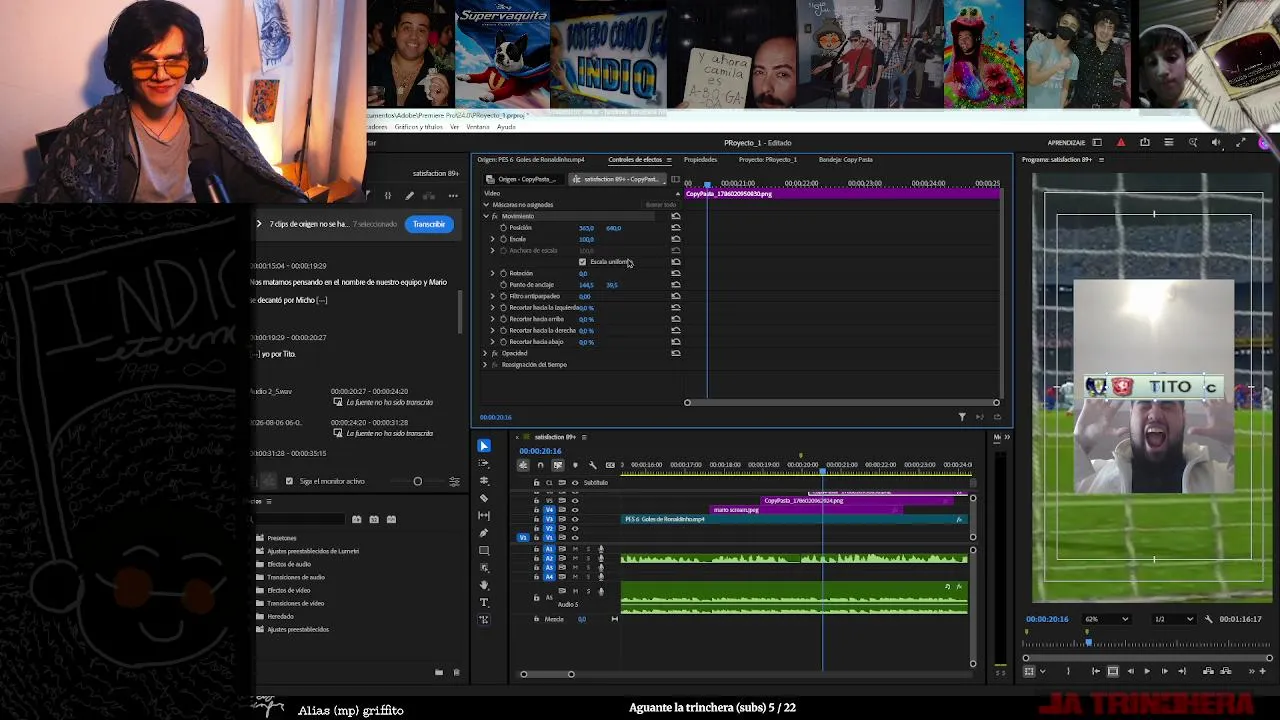
Task: Open Efectos de vídeo folder
Action: [290, 590]
